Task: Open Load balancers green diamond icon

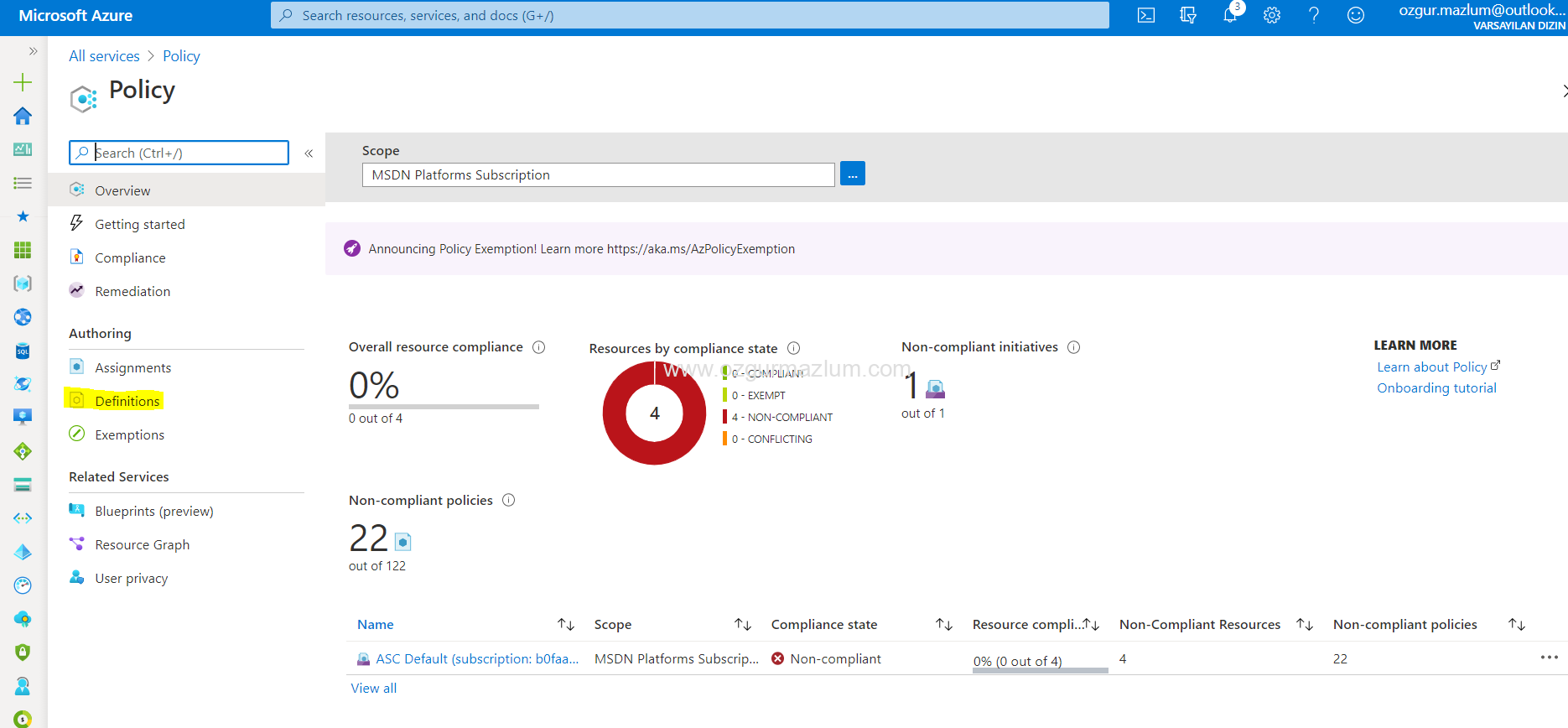Action: [23, 451]
